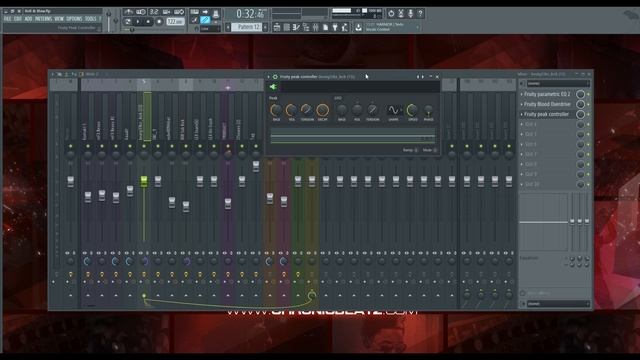640x360 pixels.
Task: Click the LFO SPEED knob
Action: tap(413, 110)
